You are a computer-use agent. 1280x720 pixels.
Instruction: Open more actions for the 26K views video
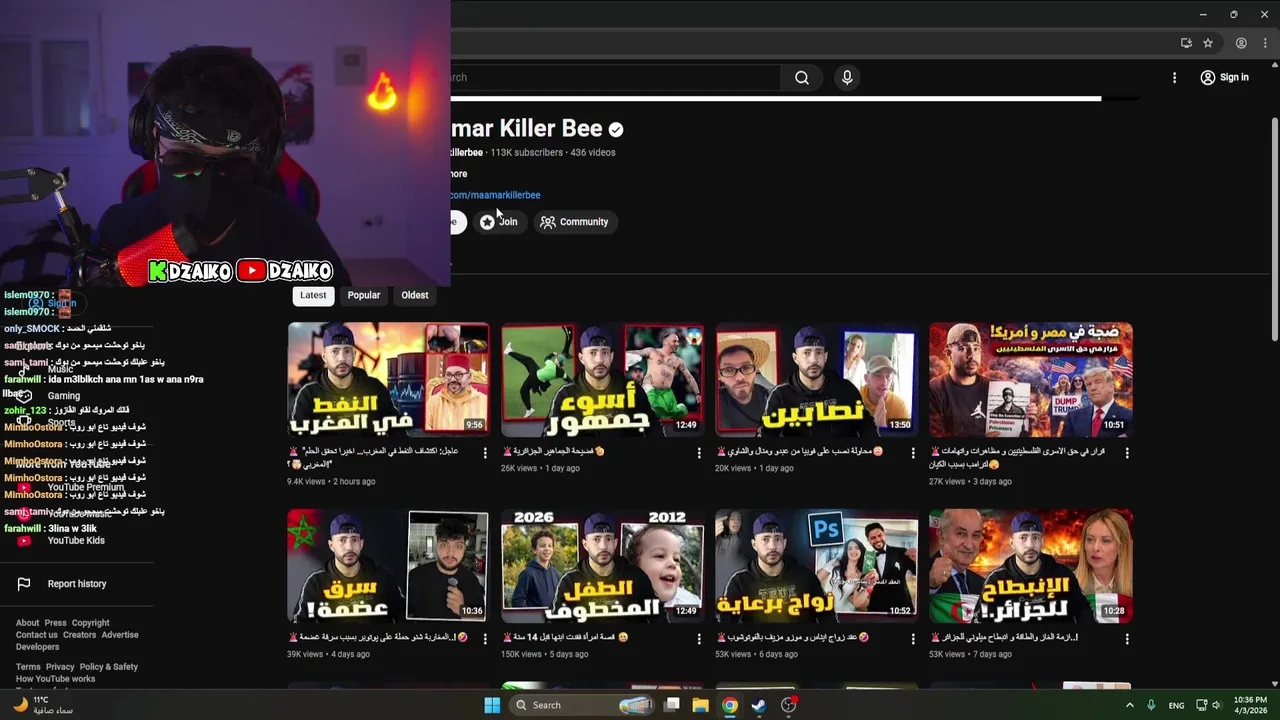699,453
